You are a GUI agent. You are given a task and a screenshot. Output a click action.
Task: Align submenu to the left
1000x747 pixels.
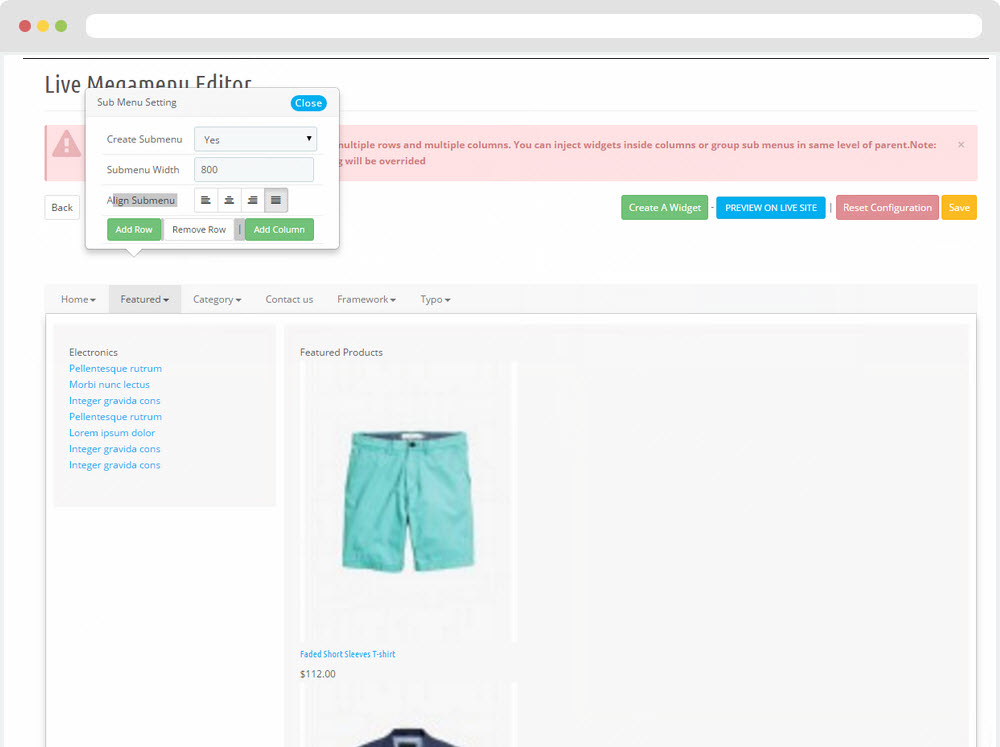[x=205, y=200]
